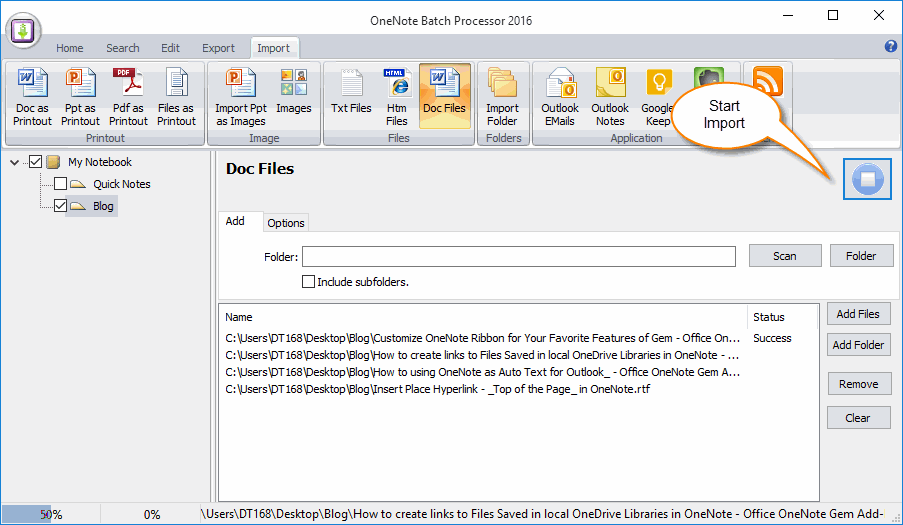Select the 'OneNote as Auto Text' file row

click(x=518, y=372)
